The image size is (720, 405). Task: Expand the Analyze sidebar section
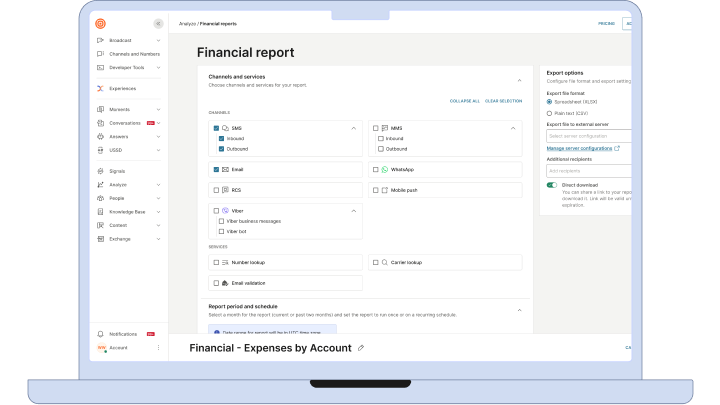[157, 185]
